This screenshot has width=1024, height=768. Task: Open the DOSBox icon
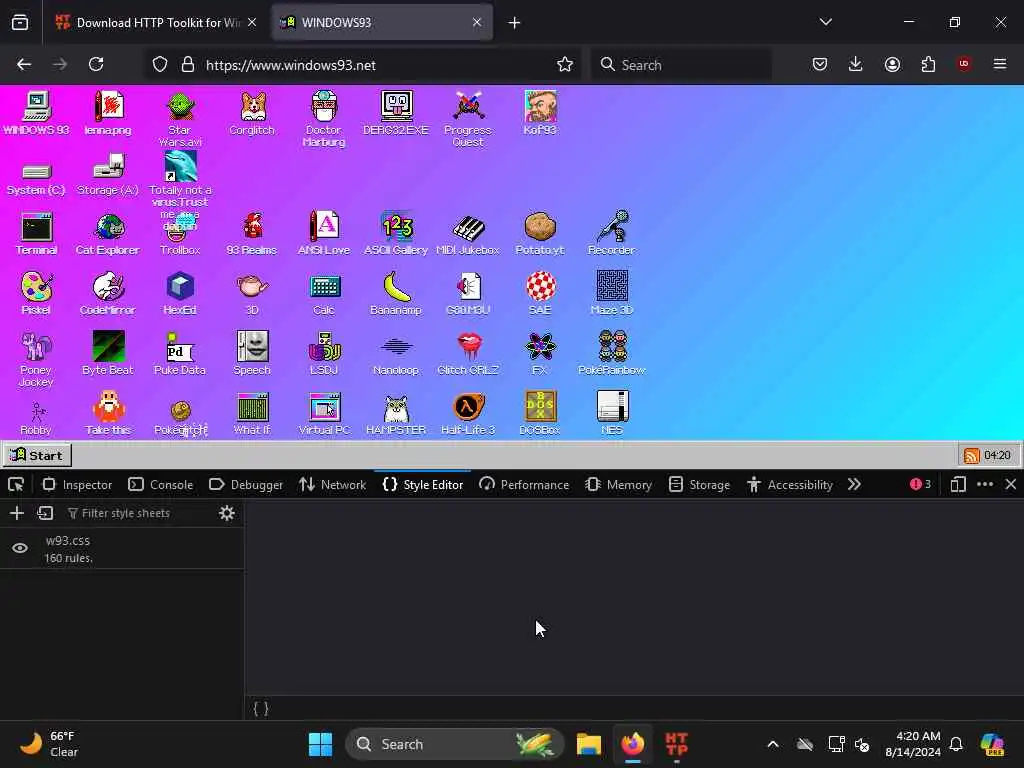point(540,413)
